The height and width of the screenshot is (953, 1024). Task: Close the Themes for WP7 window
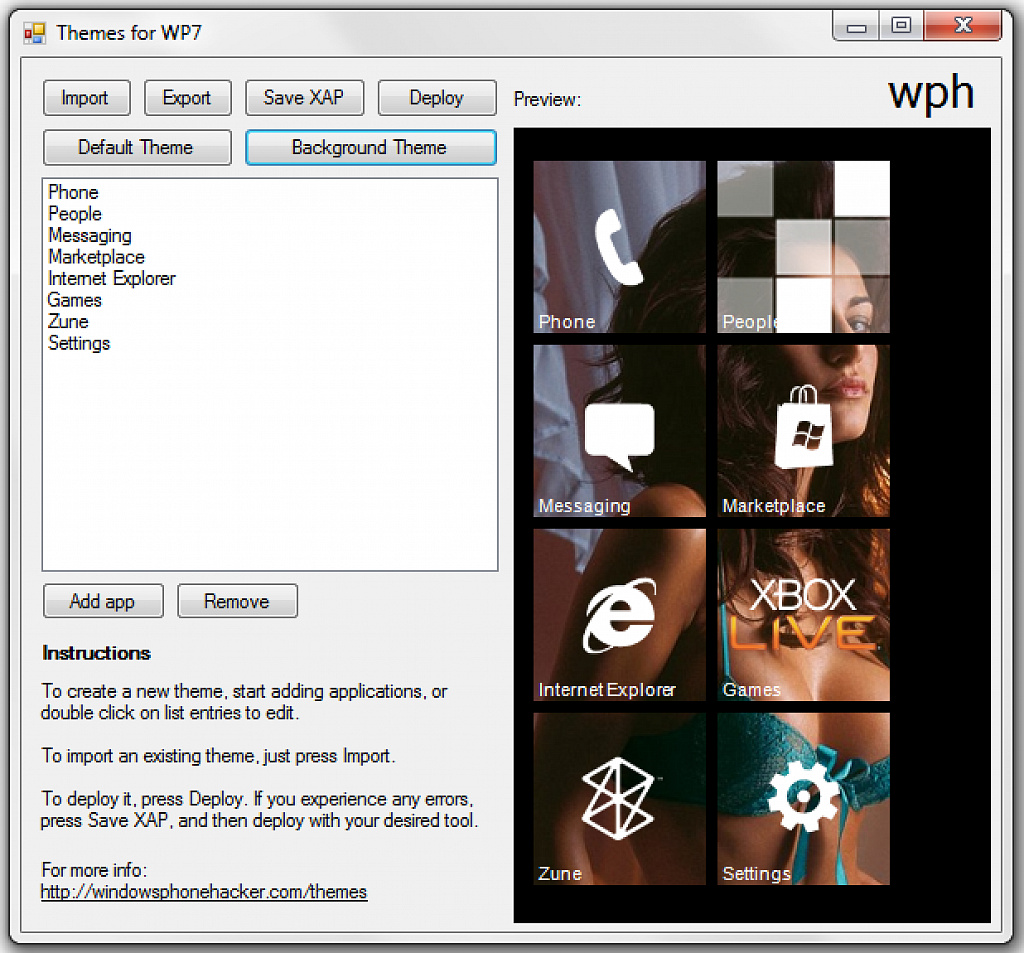coord(963,26)
